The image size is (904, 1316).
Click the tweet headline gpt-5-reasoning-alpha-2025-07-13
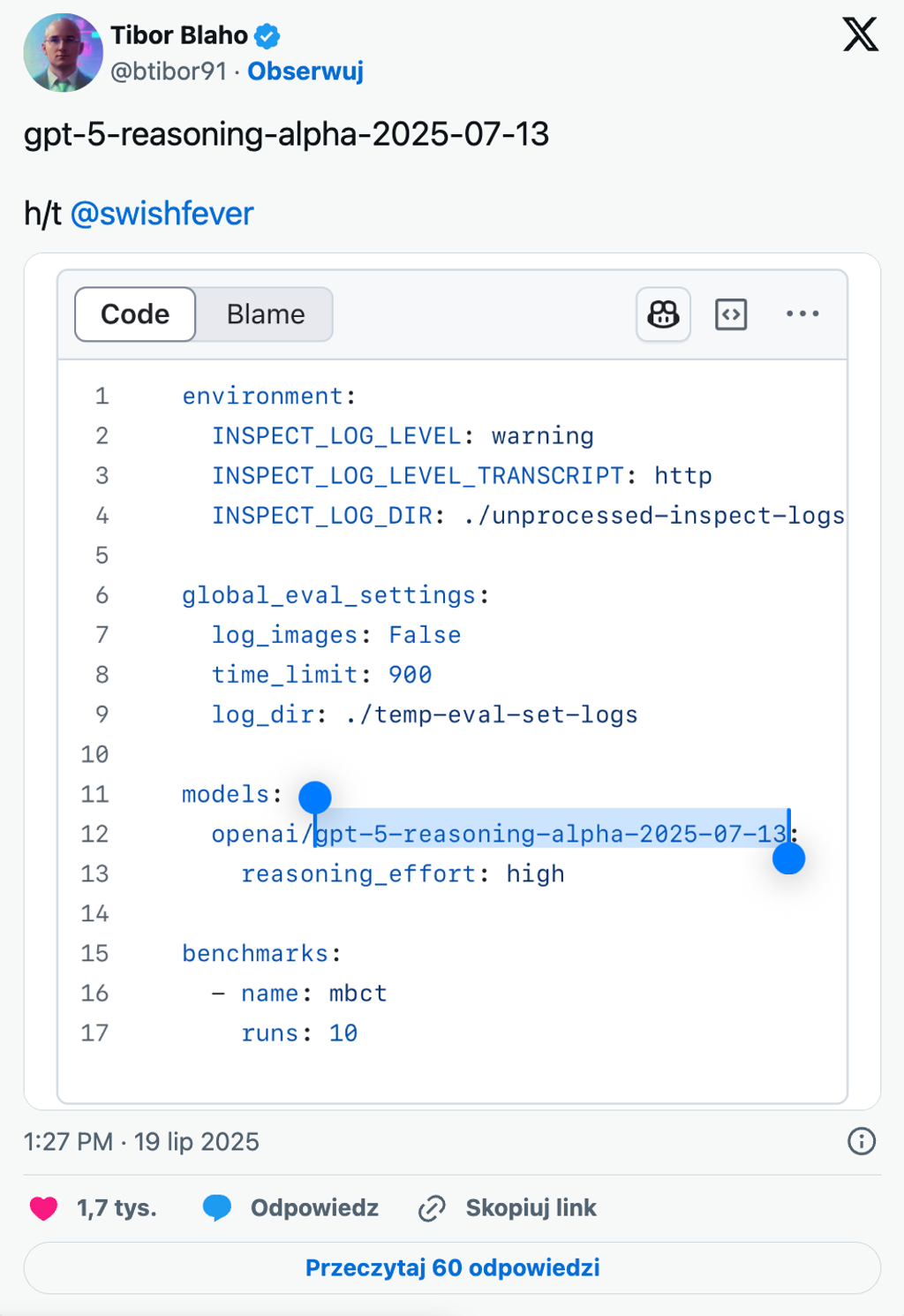click(286, 134)
